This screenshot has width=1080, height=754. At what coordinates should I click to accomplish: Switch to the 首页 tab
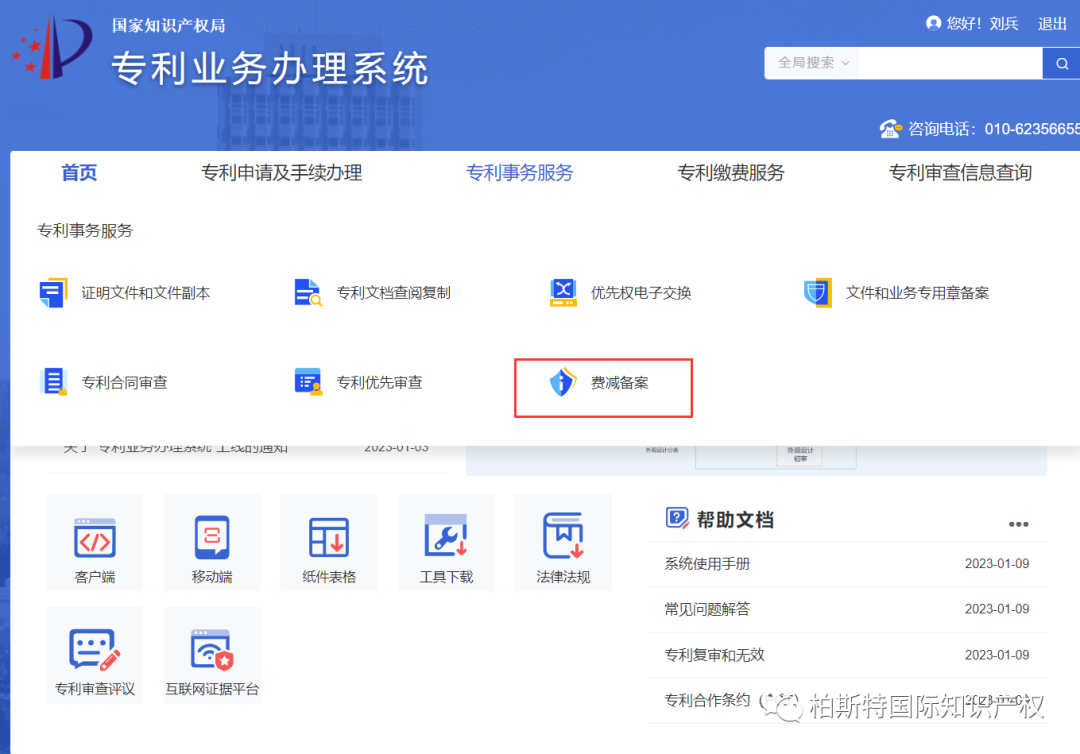click(78, 172)
